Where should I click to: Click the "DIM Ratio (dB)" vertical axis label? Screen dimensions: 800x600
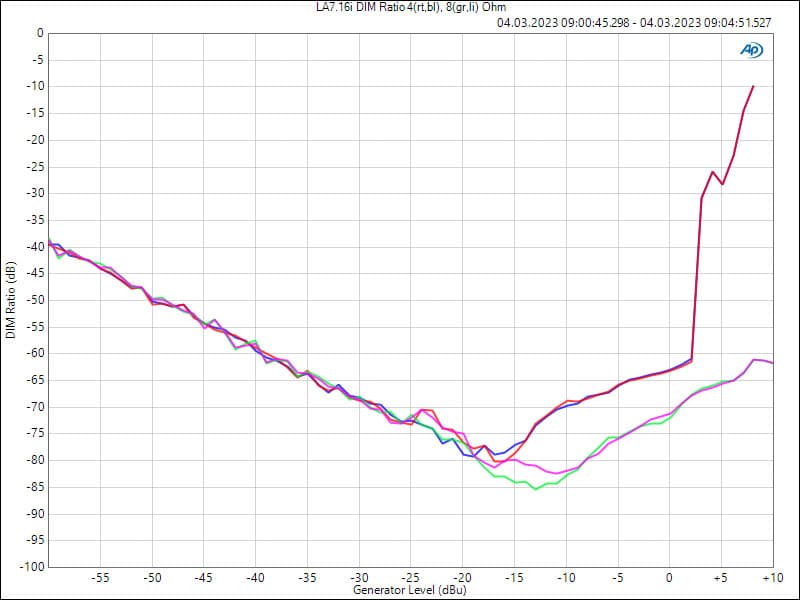coord(11,300)
